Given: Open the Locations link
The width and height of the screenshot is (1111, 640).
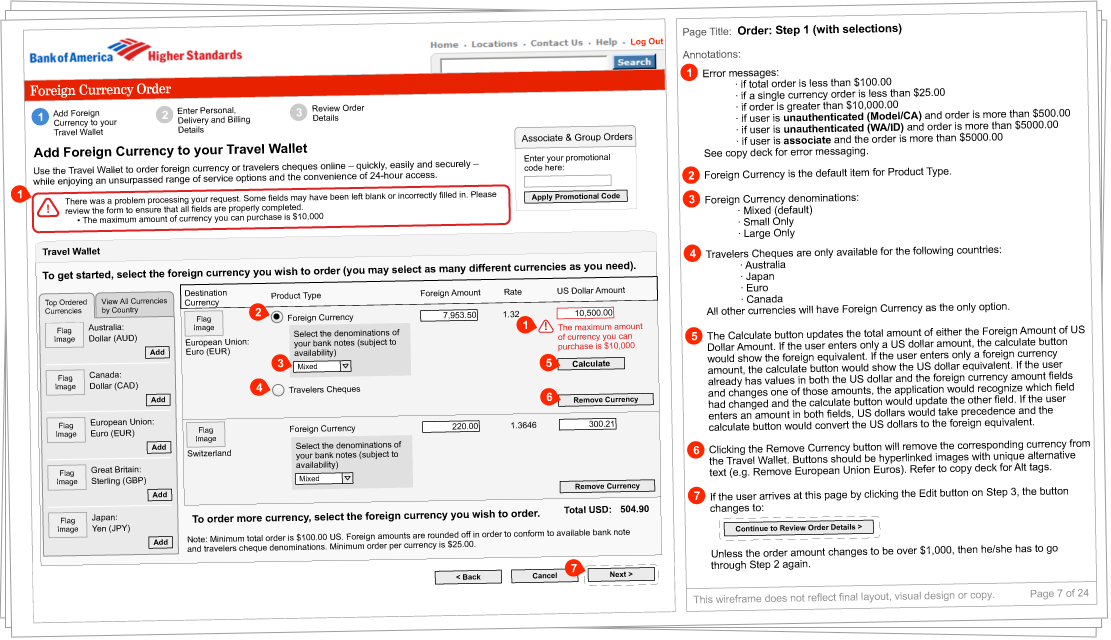Looking at the screenshot, I should point(495,44).
